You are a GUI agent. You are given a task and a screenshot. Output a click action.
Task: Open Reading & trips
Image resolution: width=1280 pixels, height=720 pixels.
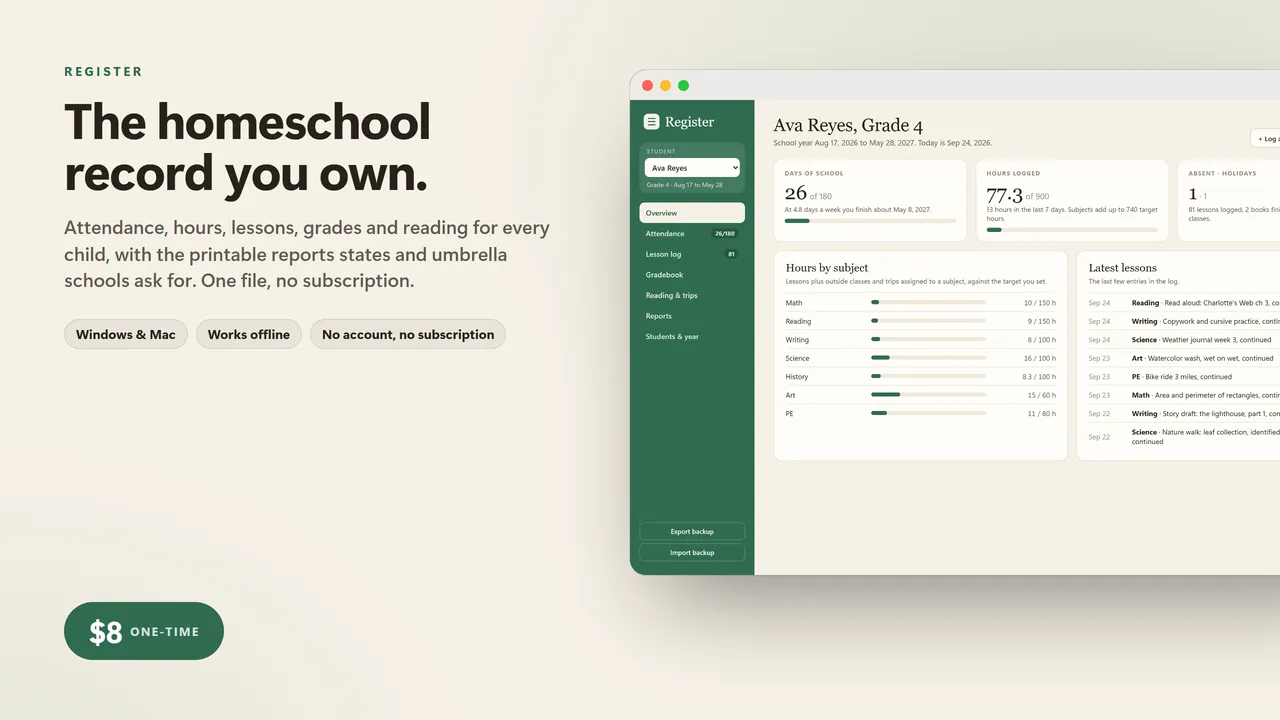pos(692,295)
